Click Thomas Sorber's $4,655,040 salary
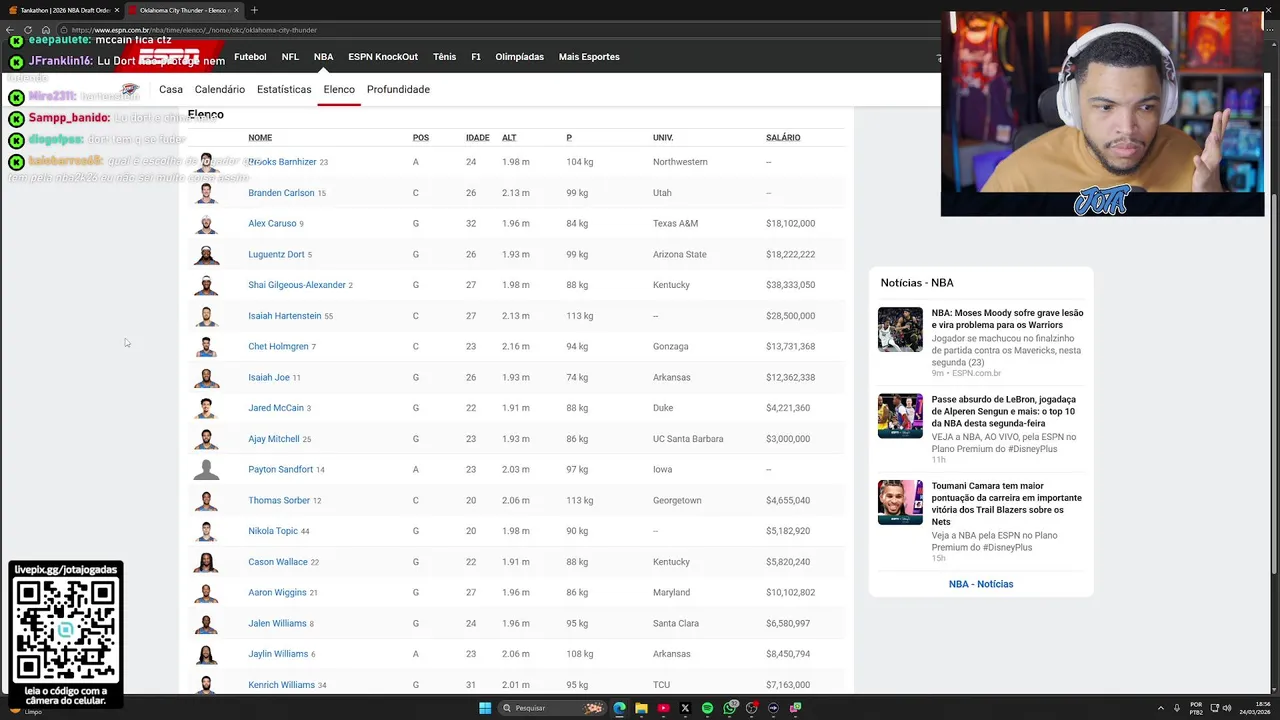 (x=788, y=500)
